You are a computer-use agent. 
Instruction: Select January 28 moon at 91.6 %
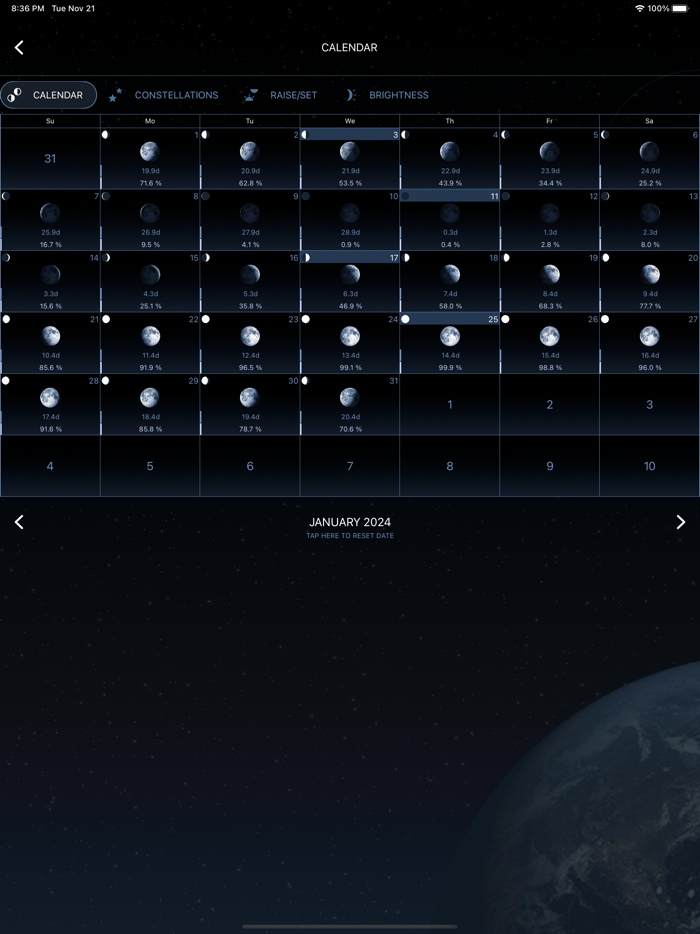click(x=50, y=404)
